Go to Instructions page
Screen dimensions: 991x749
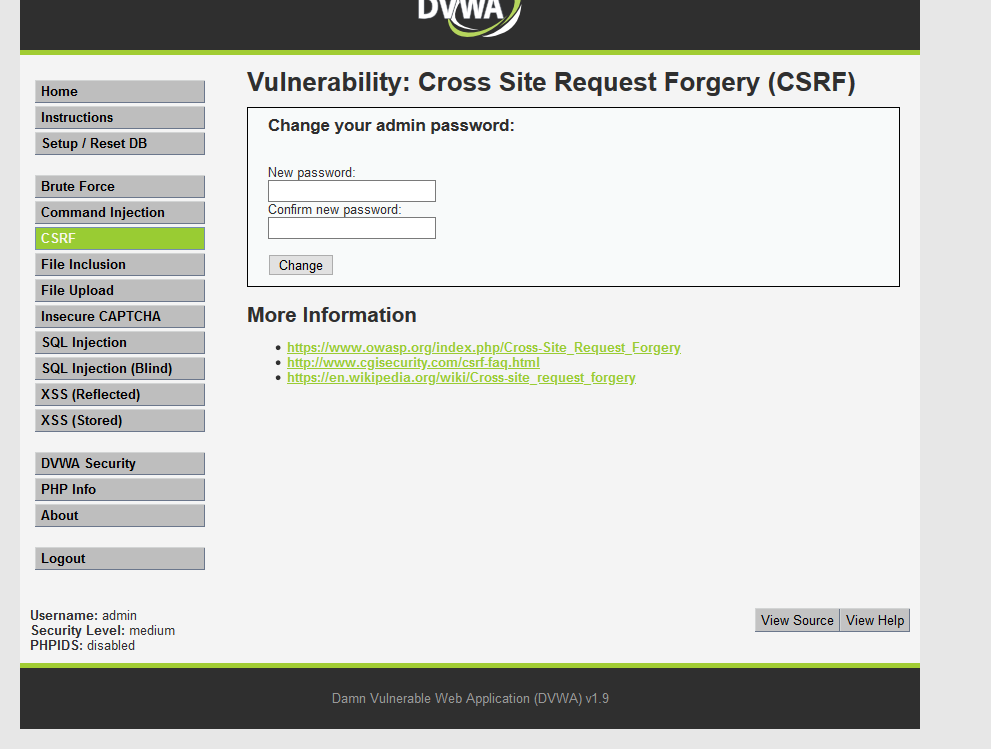pyautogui.click(x=120, y=118)
